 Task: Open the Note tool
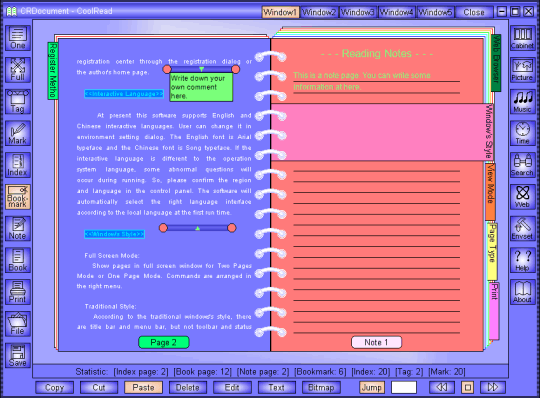(x=18, y=228)
